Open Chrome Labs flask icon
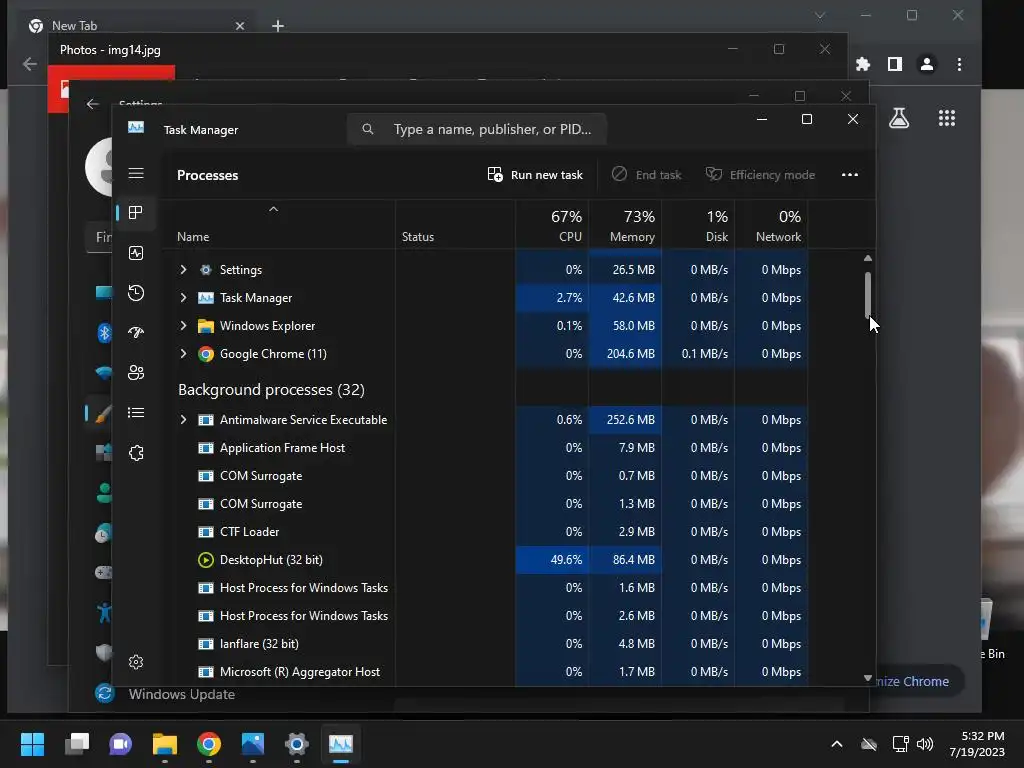 click(899, 118)
